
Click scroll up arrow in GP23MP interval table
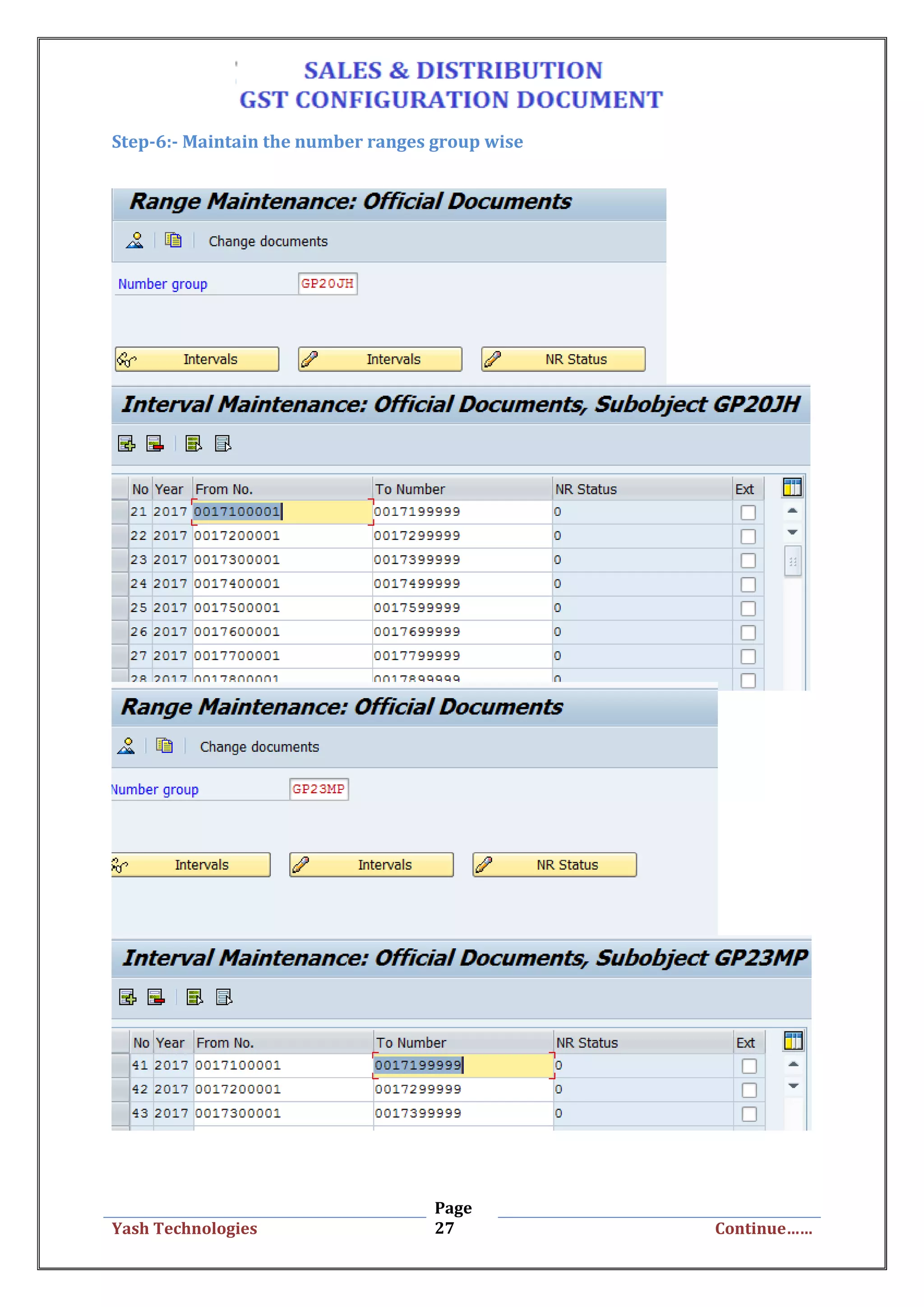[x=793, y=1065]
